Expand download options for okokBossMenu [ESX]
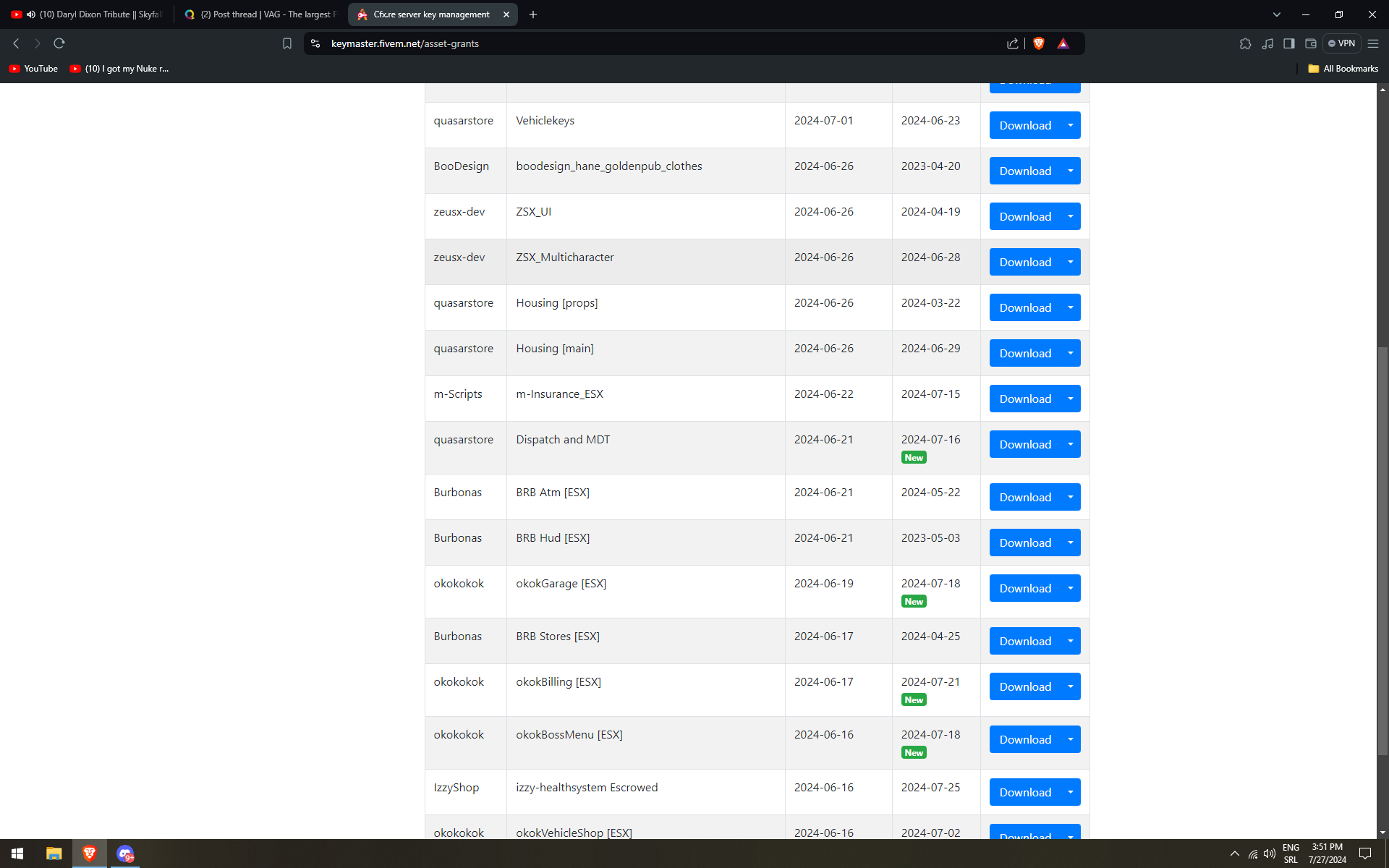The height and width of the screenshot is (868, 1389). 1071,739
